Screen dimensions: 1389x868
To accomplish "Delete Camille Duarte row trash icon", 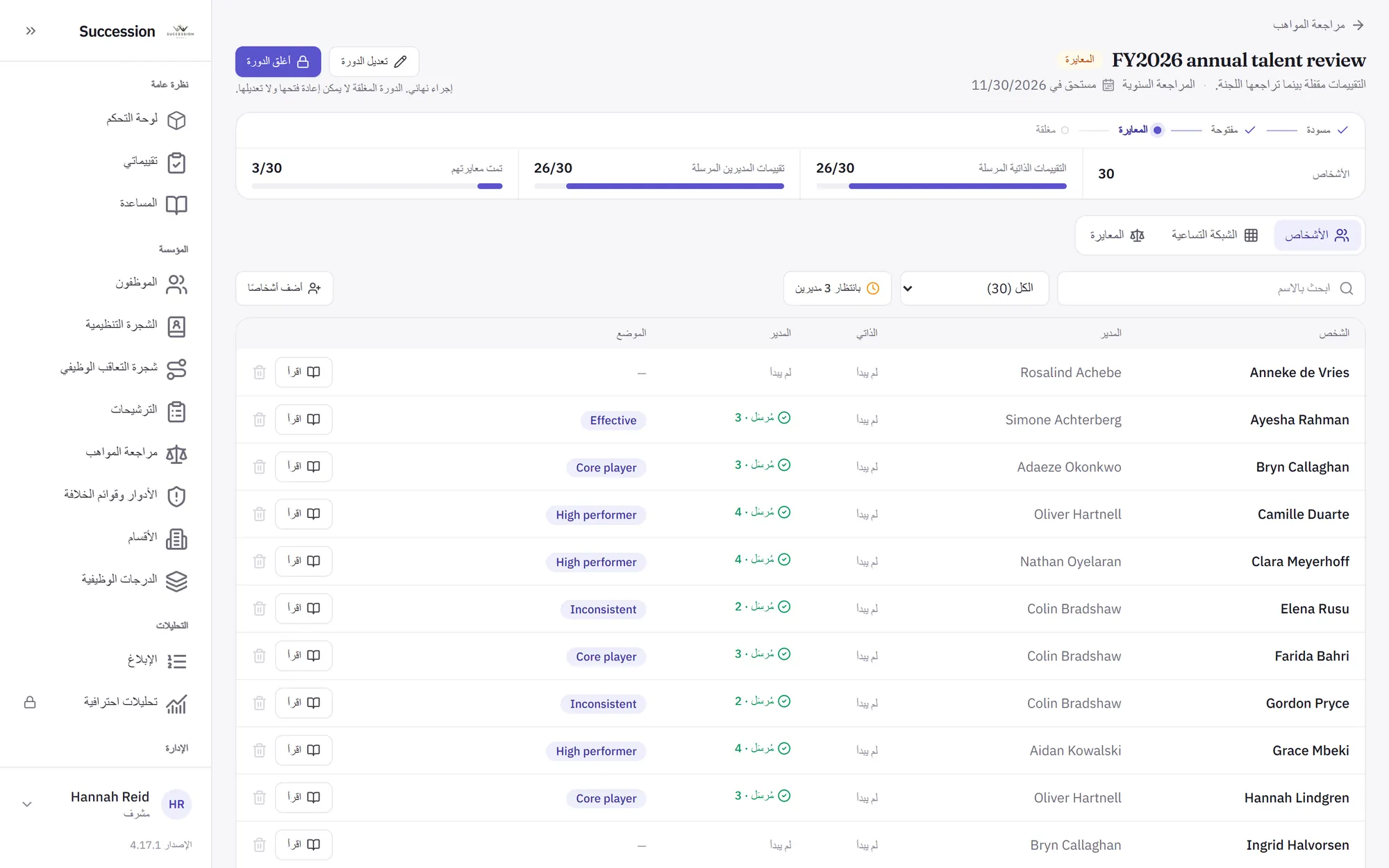I will pyautogui.click(x=259, y=514).
